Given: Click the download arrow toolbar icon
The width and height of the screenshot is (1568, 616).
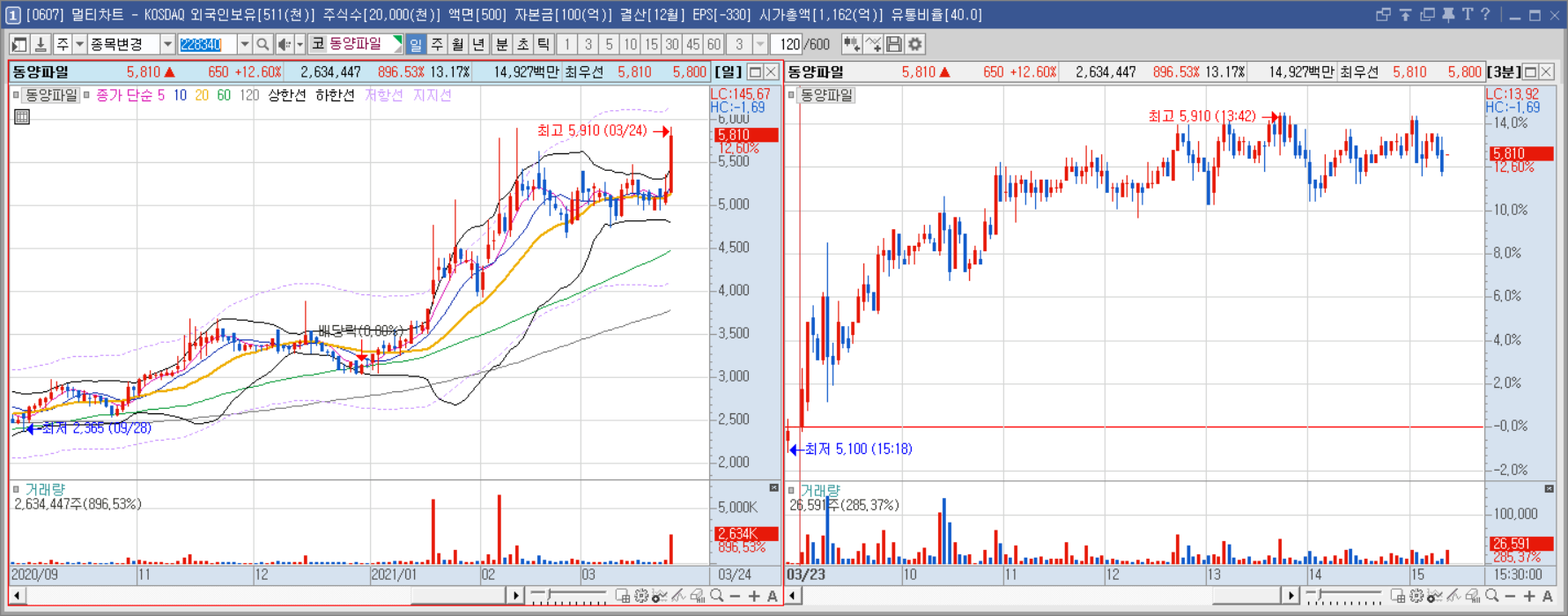Looking at the screenshot, I should (x=41, y=44).
